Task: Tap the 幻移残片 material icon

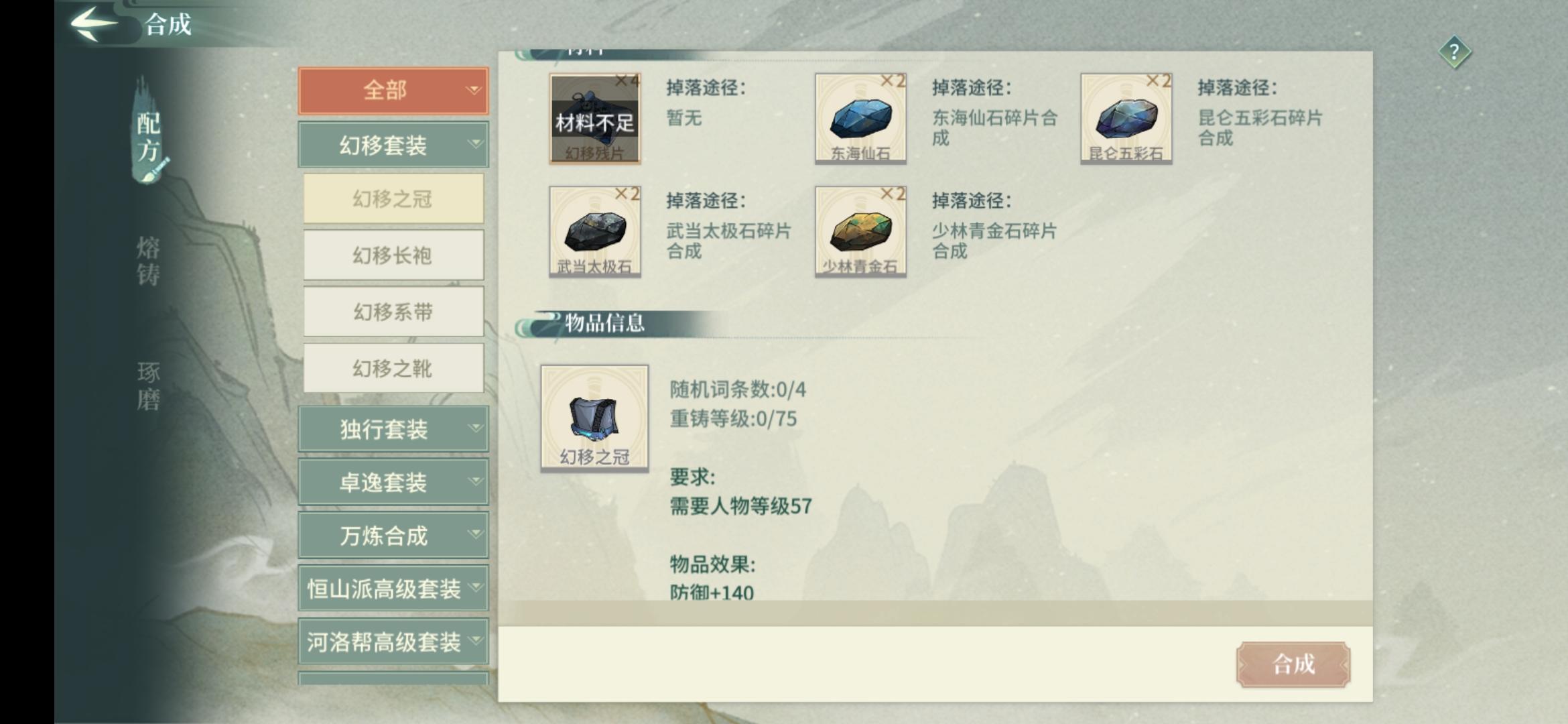Action: pyautogui.click(x=595, y=118)
